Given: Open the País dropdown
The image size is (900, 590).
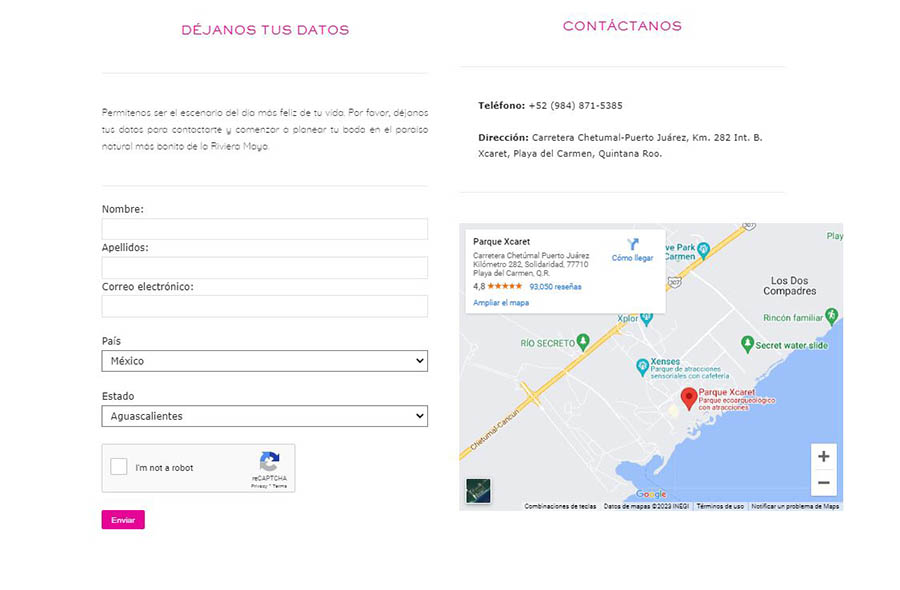Looking at the screenshot, I should [x=264, y=361].
